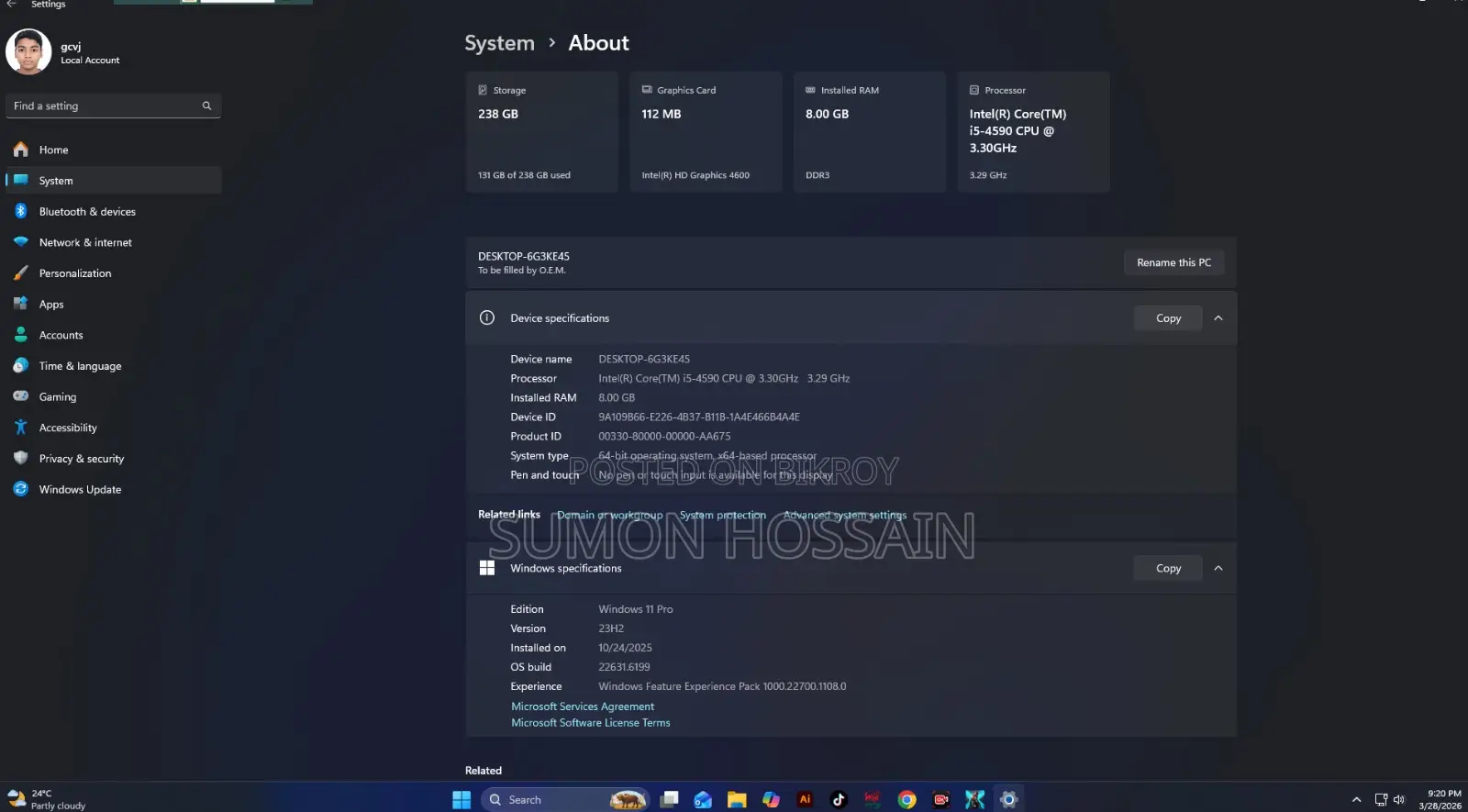
Task: Select the Product ID value 00330-80000-00000-AA675
Action: (x=664, y=437)
